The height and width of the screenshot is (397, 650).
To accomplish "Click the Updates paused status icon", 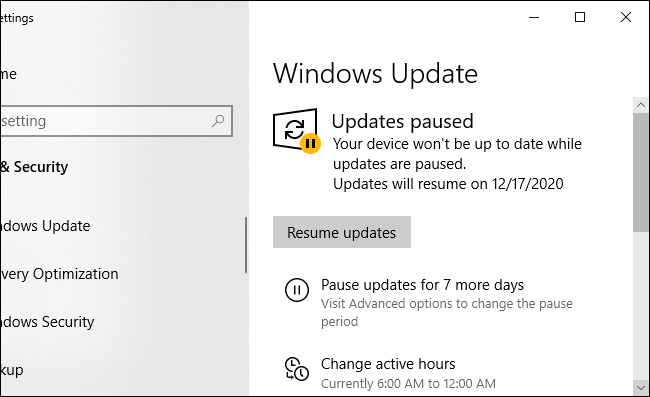I will pyautogui.click(x=296, y=130).
